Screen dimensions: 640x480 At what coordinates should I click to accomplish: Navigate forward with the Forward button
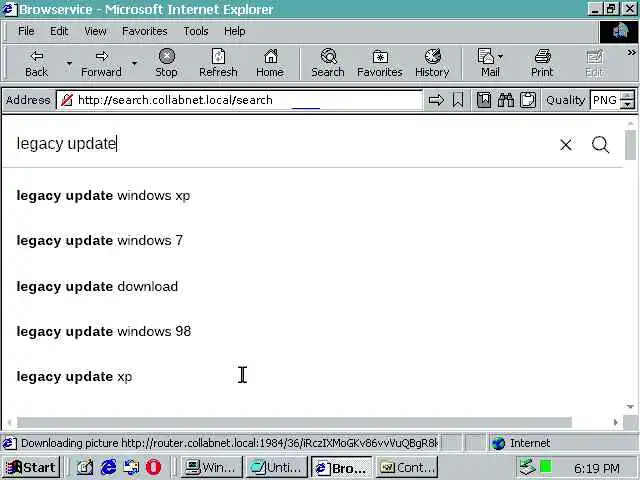101,63
